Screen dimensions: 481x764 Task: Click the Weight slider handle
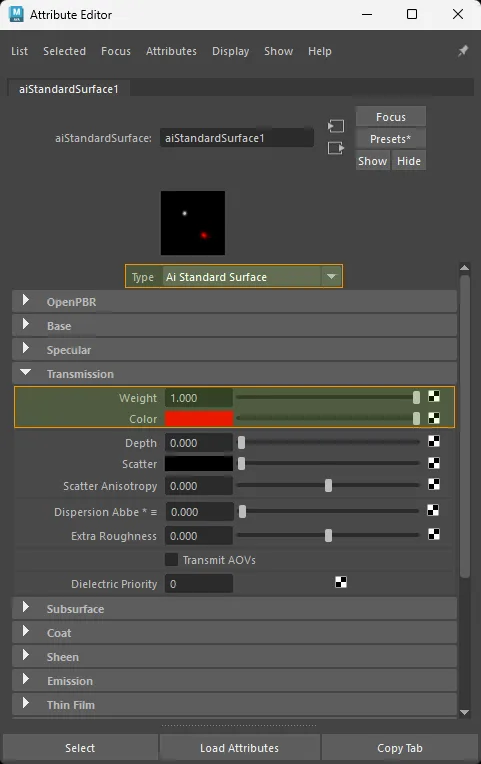click(x=416, y=397)
